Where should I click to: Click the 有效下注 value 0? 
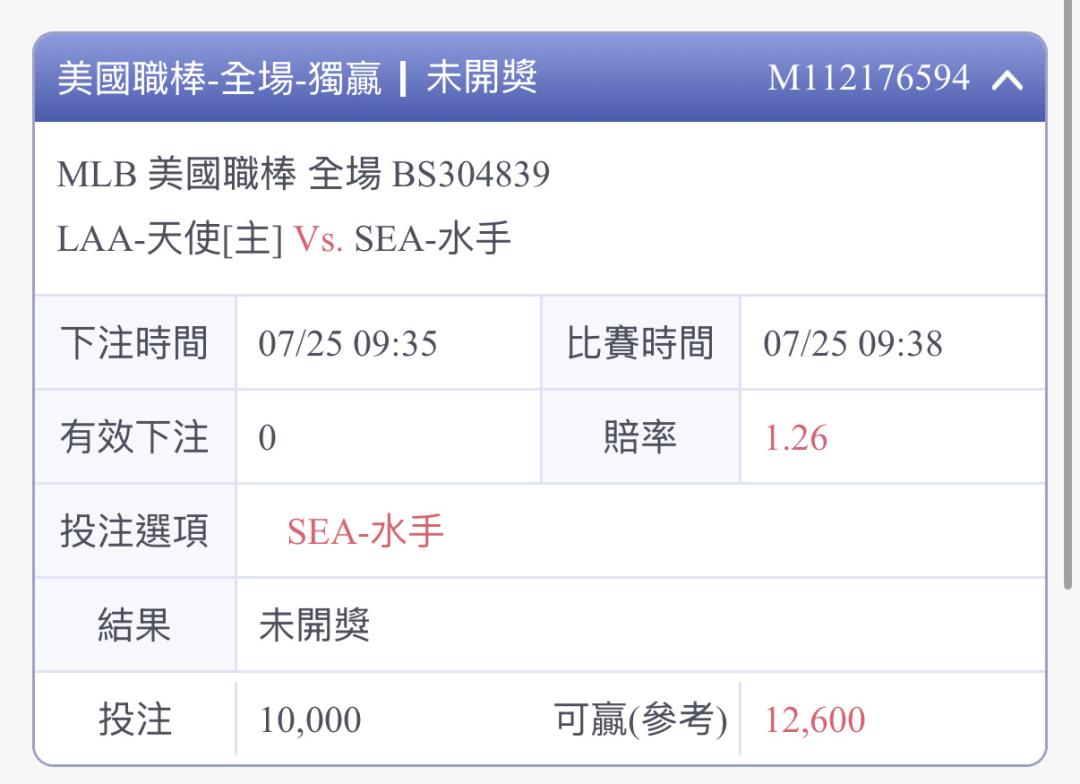[x=267, y=437]
